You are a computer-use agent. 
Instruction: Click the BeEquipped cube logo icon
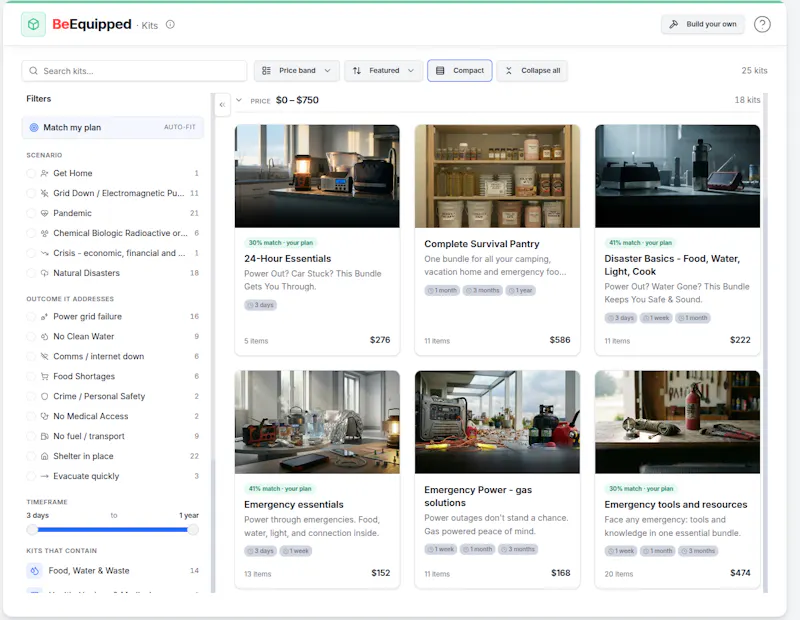pyautogui.click(x=33, y=24)
